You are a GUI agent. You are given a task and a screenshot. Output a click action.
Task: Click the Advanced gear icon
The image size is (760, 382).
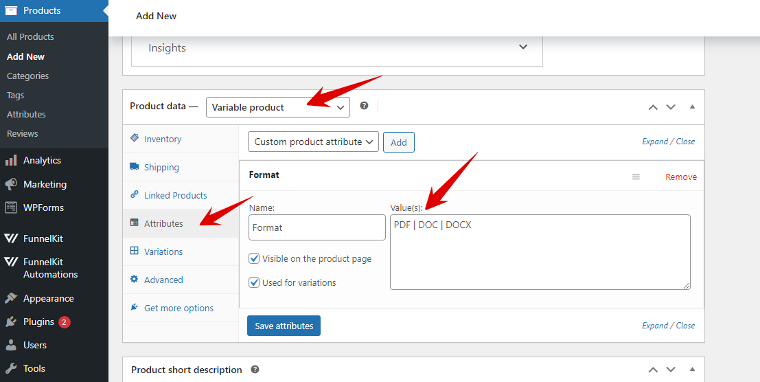click(x=135, y=279)
